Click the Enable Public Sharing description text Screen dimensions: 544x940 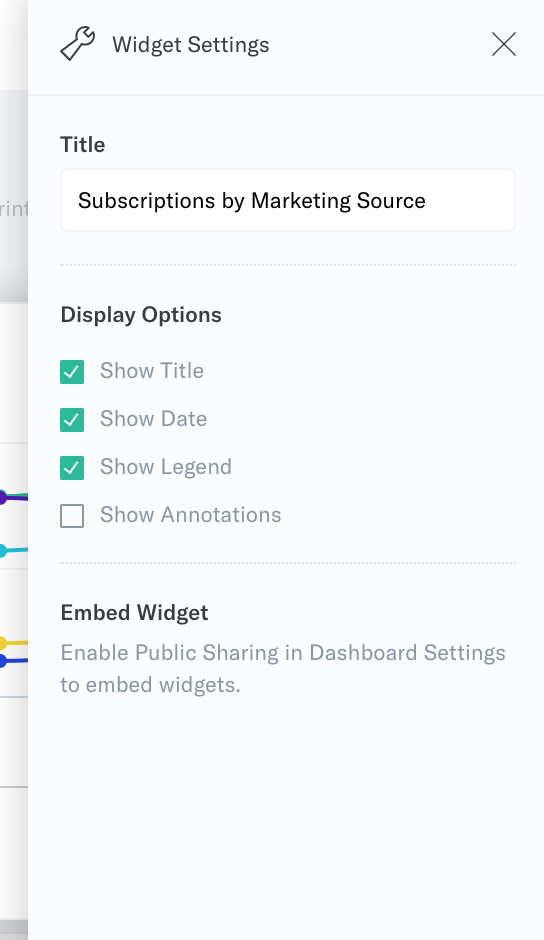point(283,668)
